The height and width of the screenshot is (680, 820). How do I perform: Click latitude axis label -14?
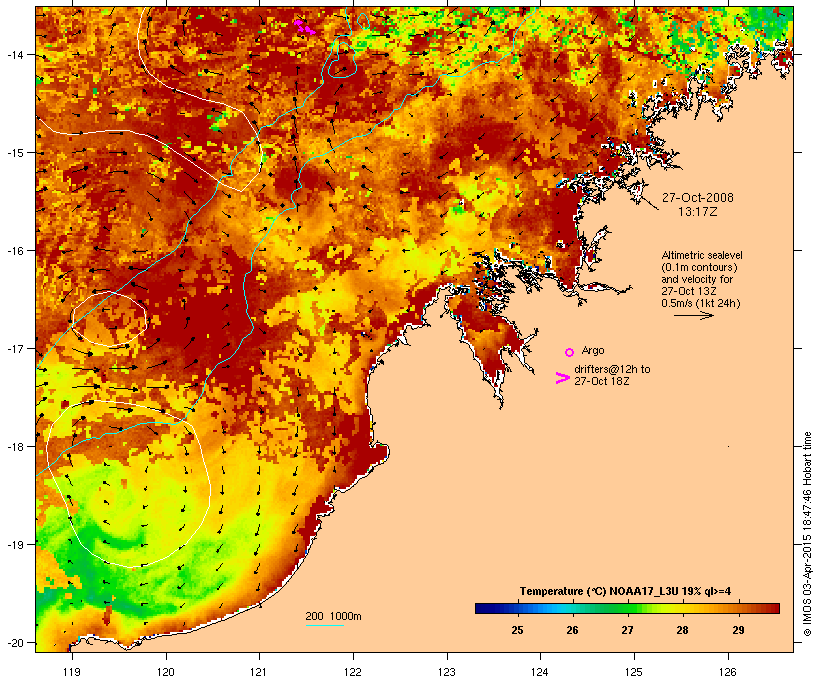pyautogui.click(x=14, y=54)
